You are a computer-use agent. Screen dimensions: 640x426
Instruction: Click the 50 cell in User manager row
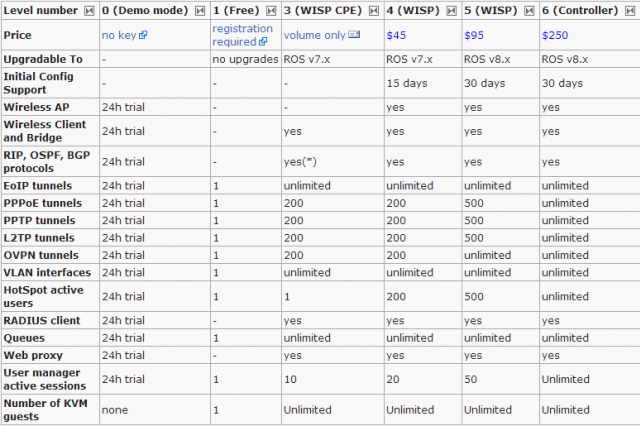click(x=471, y=379)
